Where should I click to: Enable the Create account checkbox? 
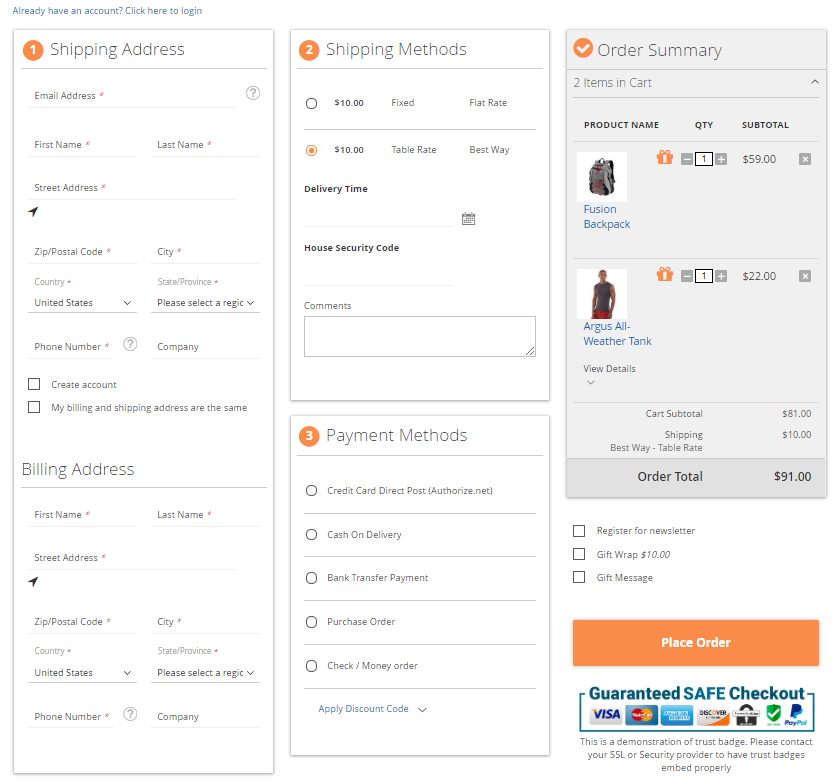33,384
